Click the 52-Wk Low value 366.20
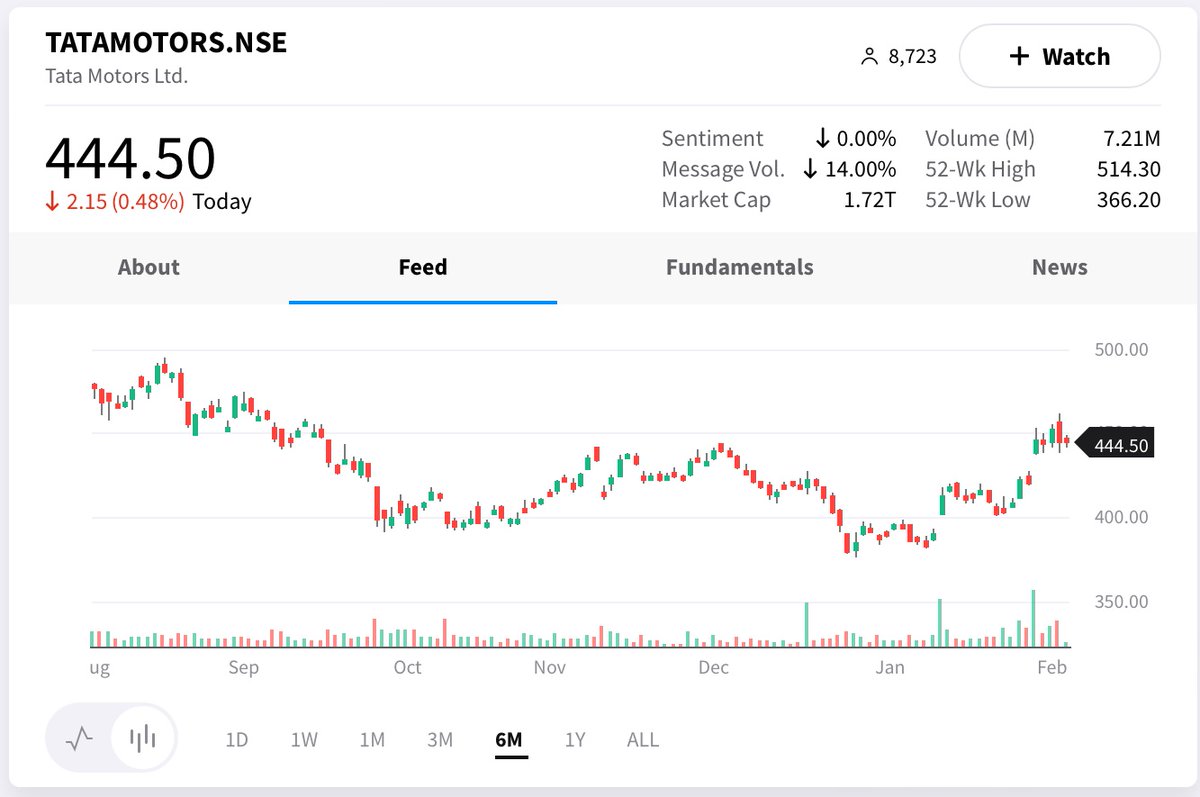 click(1129, 200)
